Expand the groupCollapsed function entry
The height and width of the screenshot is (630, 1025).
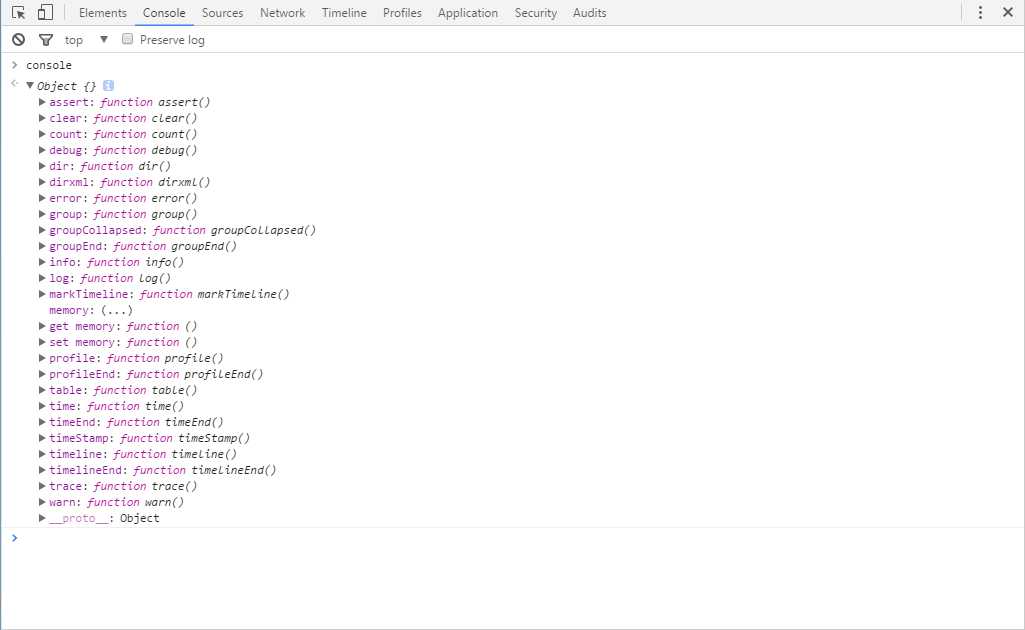click(42, 230)
